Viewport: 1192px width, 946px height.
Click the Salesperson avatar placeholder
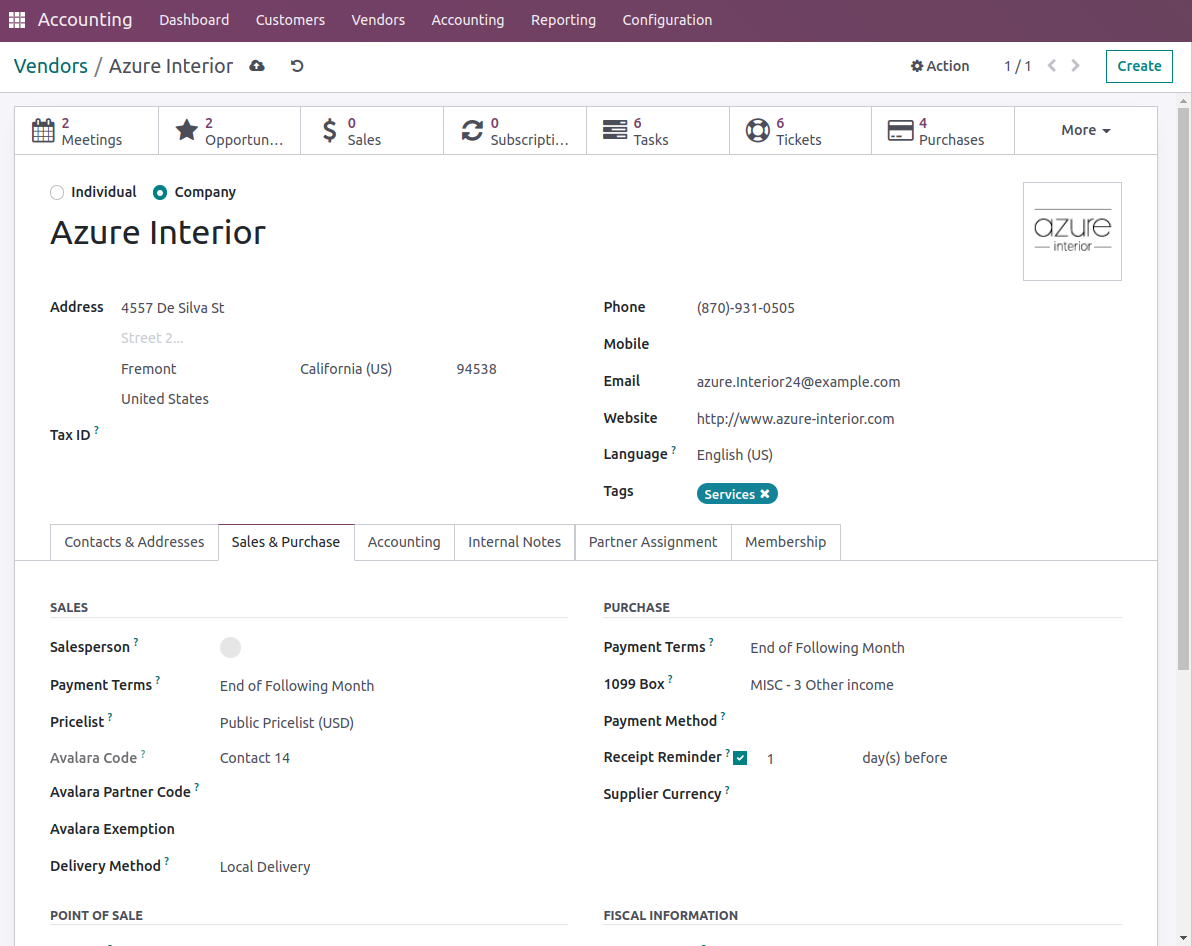[230, 647]
